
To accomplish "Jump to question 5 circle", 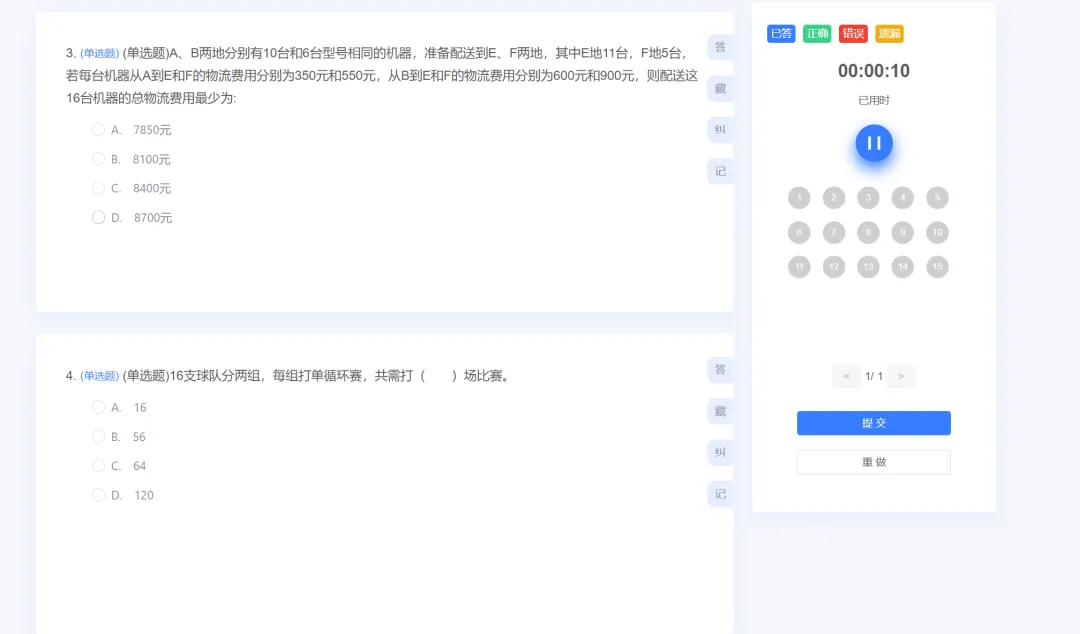I will 937,198.
